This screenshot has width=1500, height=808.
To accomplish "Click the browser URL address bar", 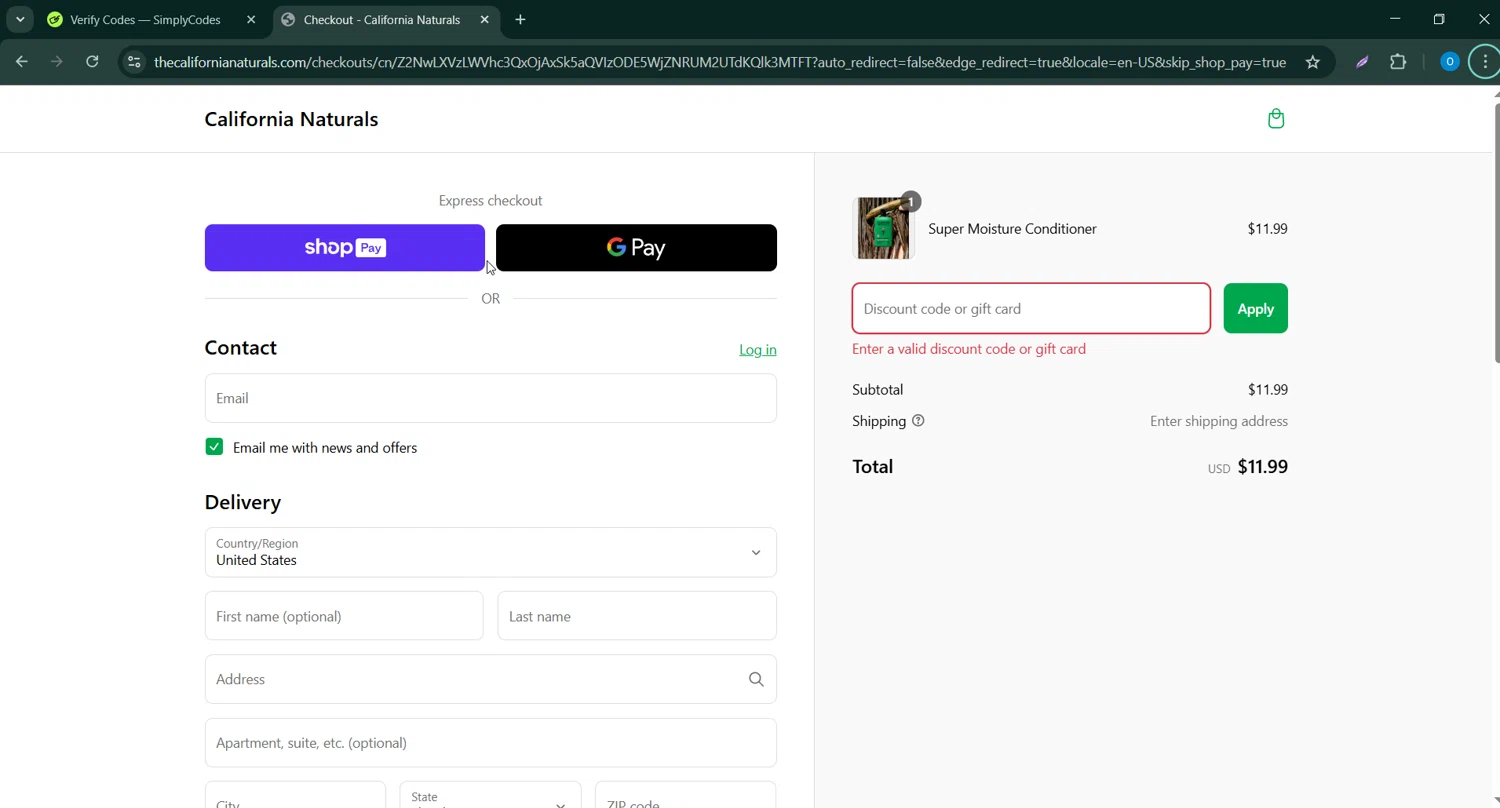I will click(x=720, y=62).
